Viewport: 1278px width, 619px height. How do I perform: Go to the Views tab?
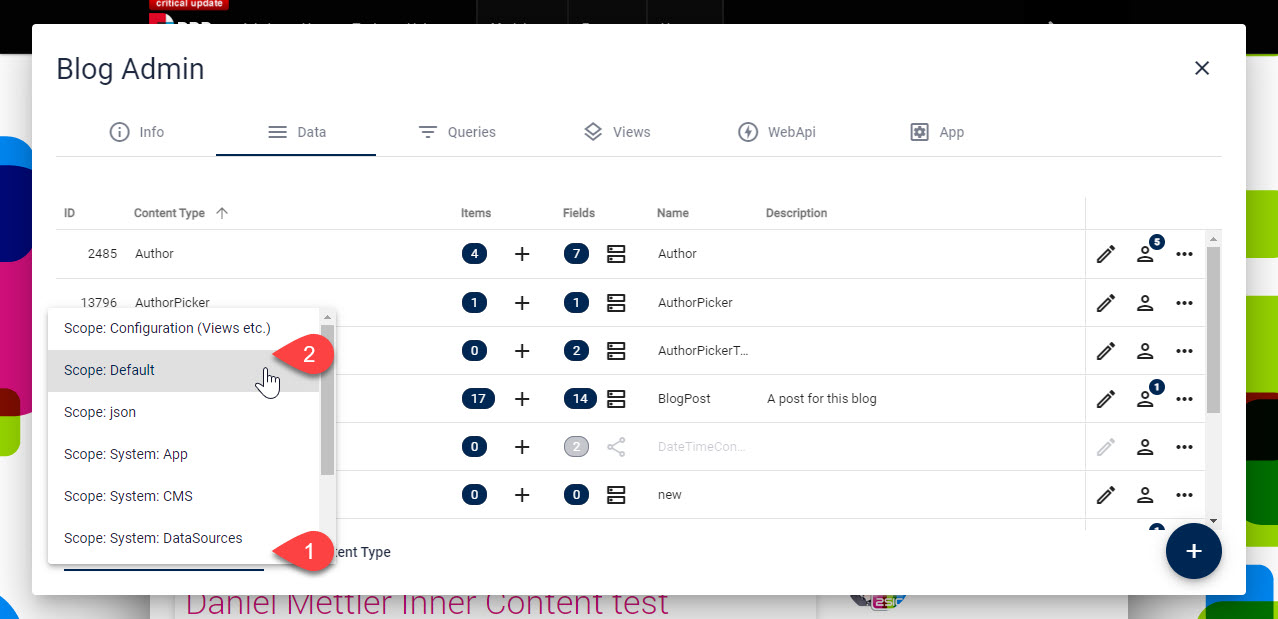point(616,132)
